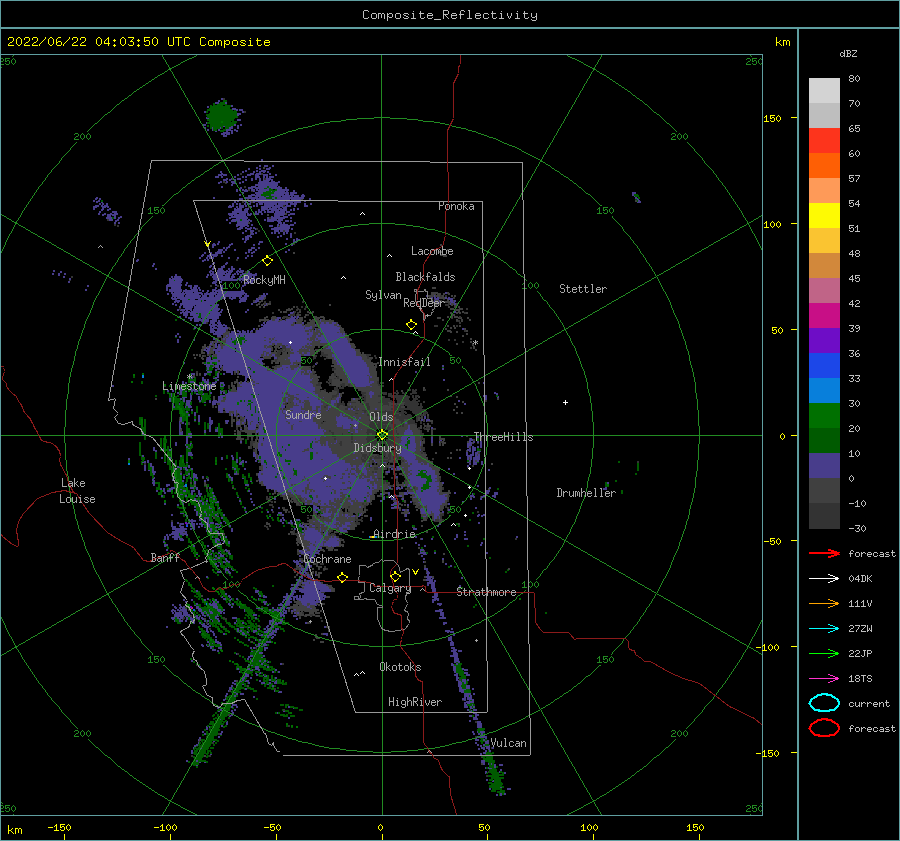Click the RockyMH label

[x=264, y=280]
